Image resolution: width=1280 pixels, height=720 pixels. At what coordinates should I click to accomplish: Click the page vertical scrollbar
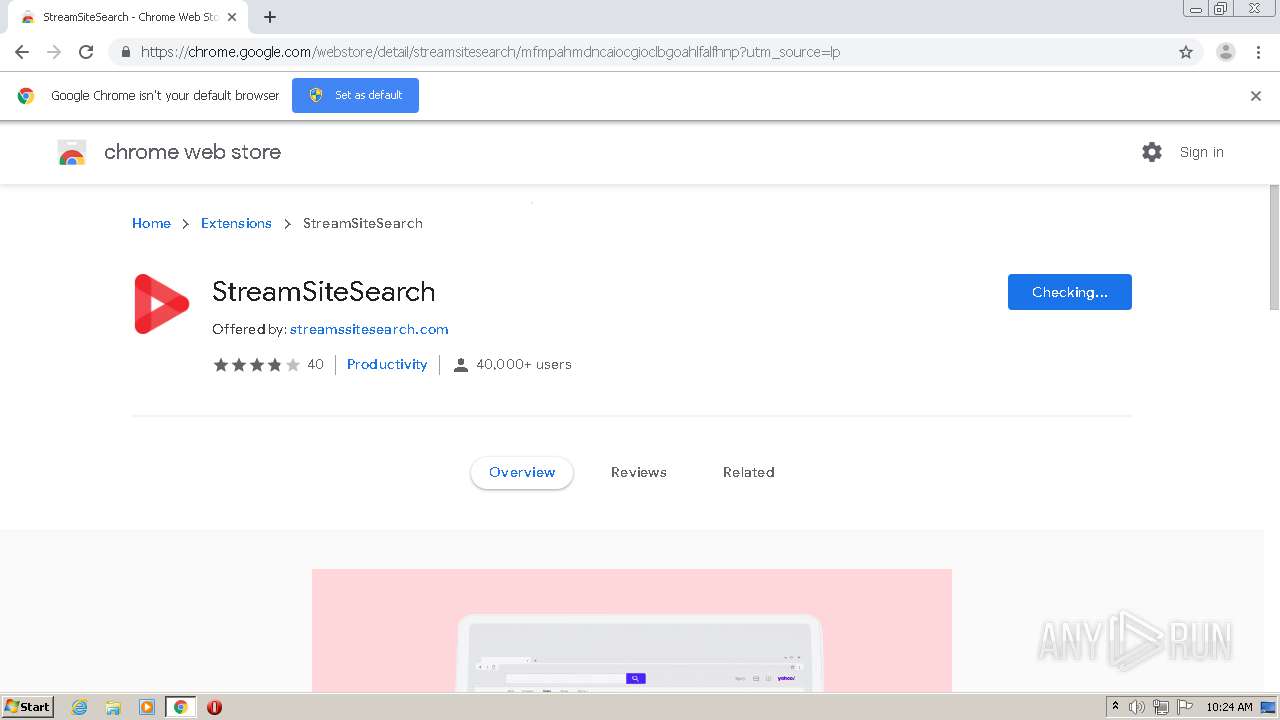click(x=1273, y=250)
